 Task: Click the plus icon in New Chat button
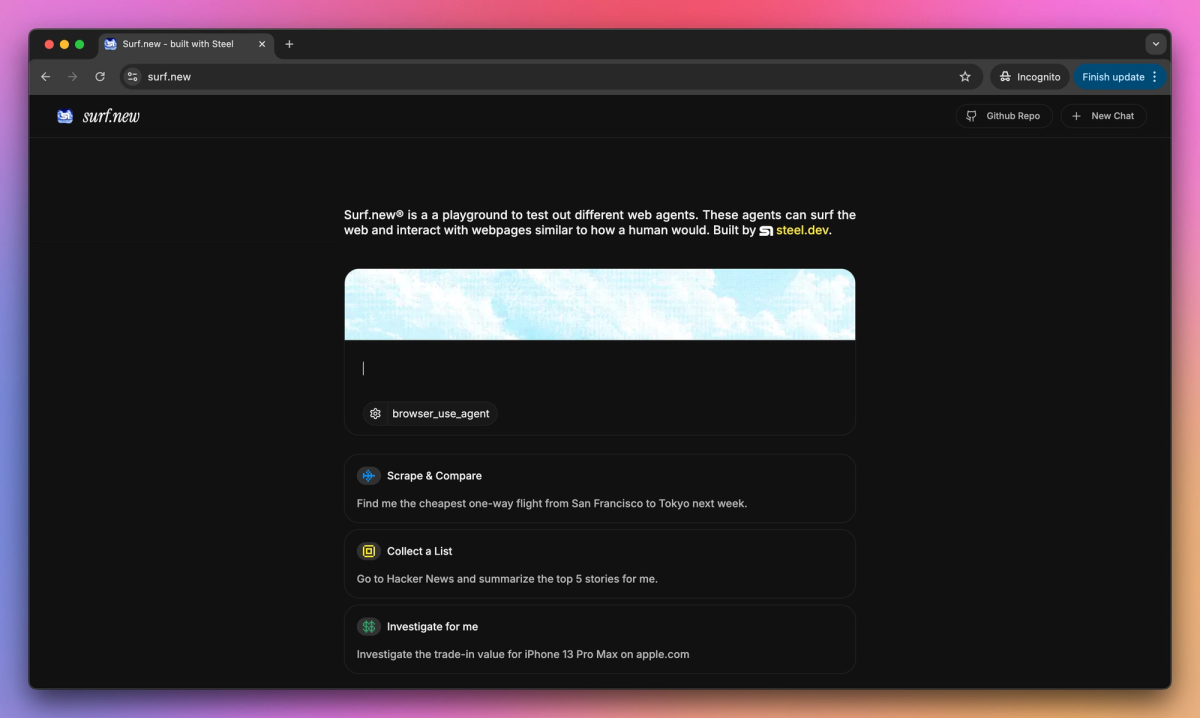(1076, 116)
